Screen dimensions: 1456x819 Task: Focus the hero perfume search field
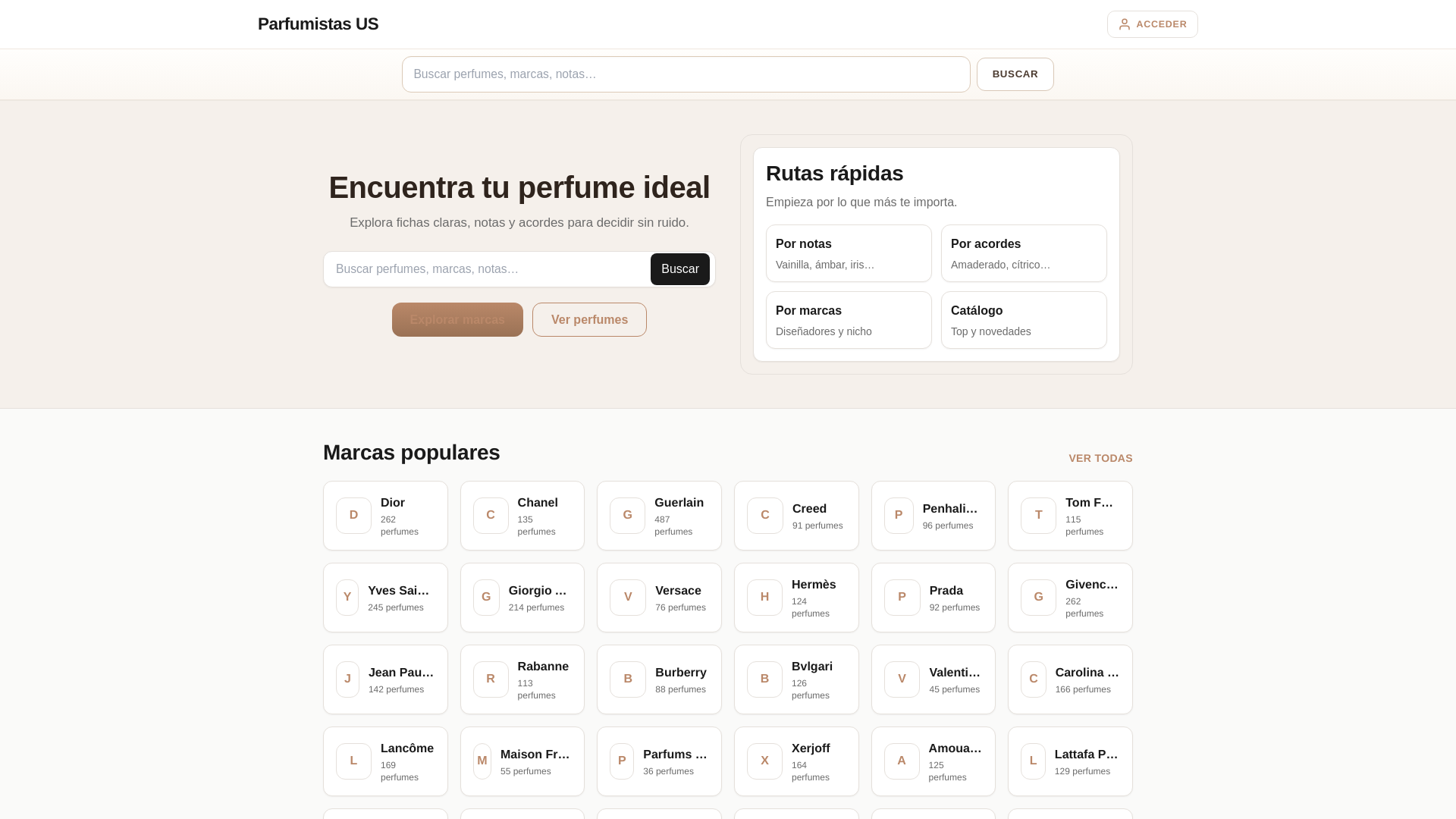[487, 269]
